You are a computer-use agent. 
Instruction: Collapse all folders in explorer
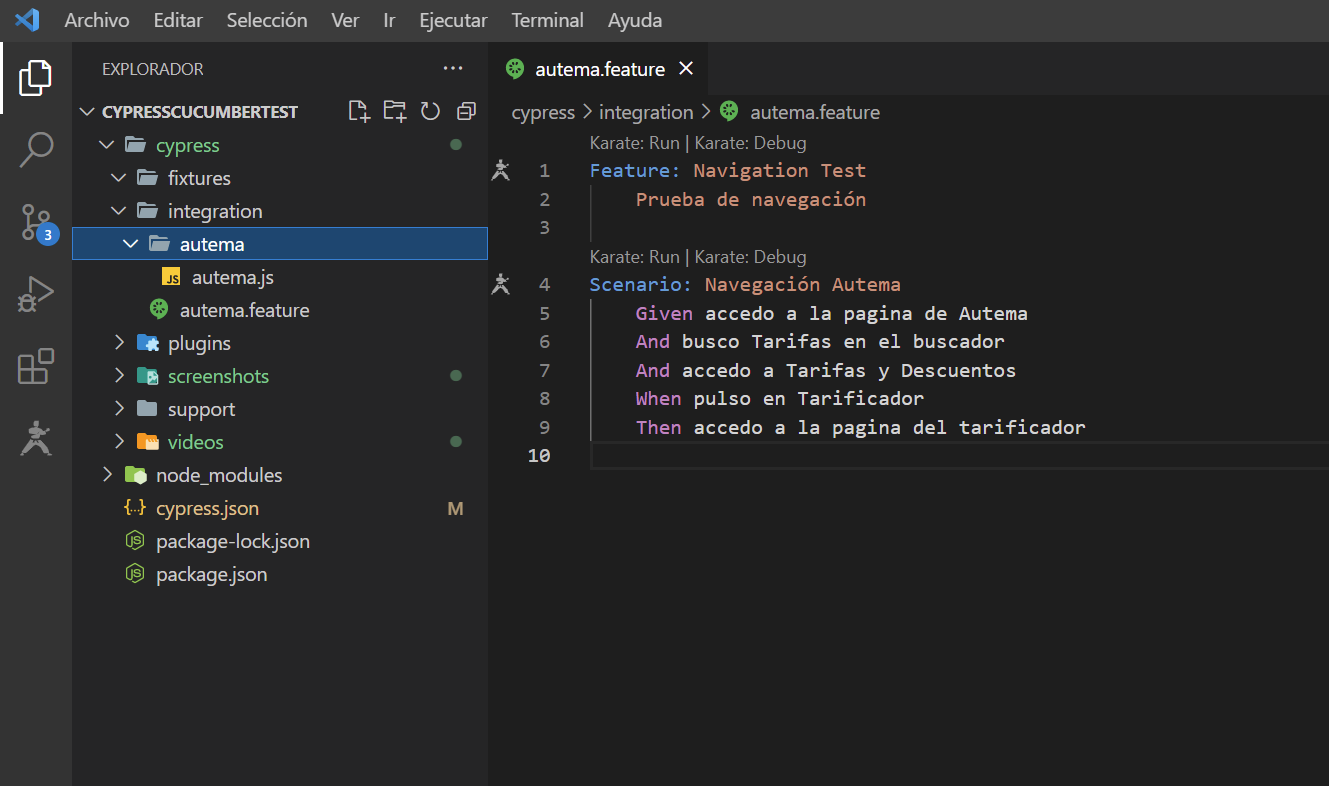(x=466, y=111)
